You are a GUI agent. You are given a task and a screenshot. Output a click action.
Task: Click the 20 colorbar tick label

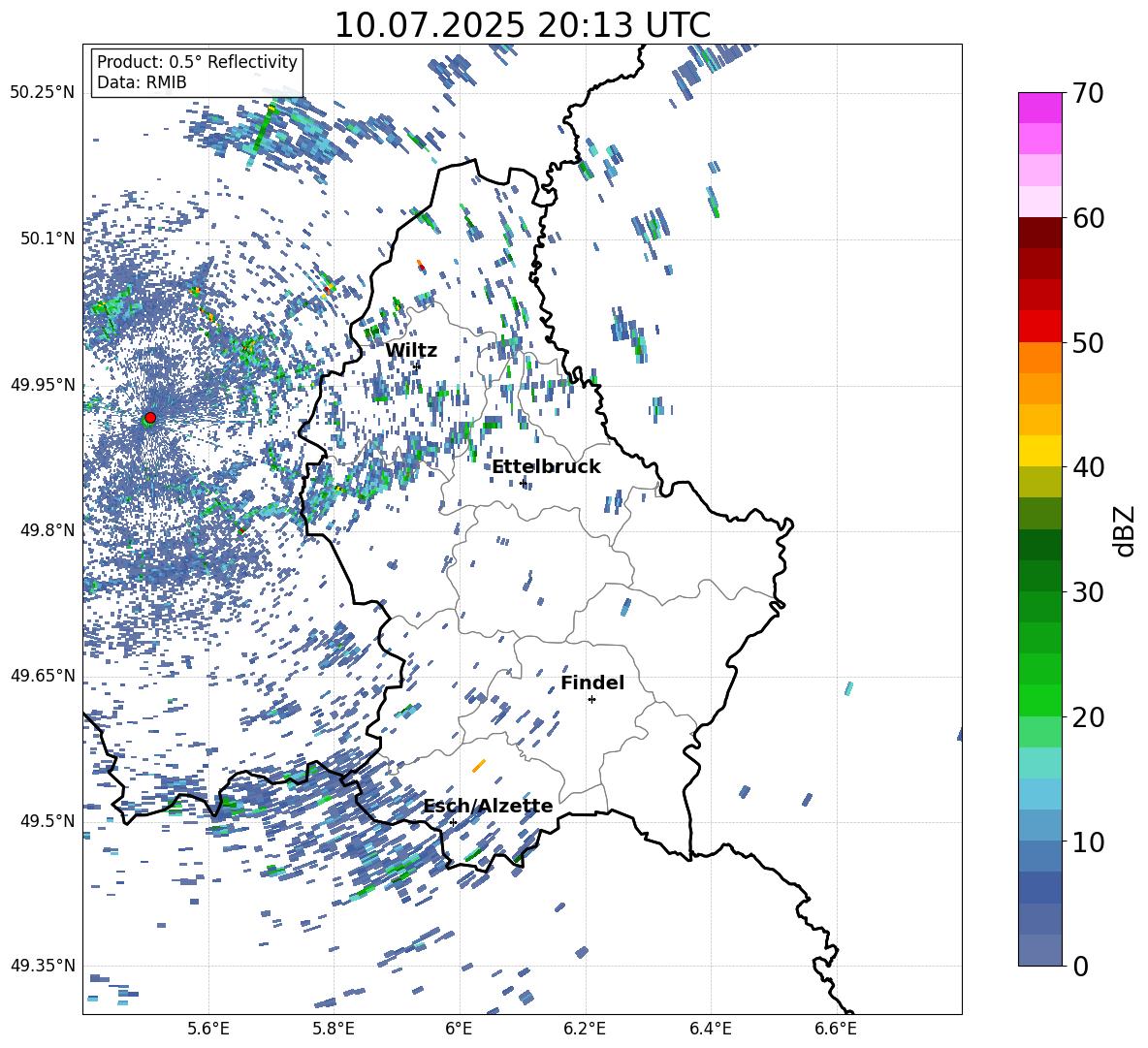[1088, 717]
